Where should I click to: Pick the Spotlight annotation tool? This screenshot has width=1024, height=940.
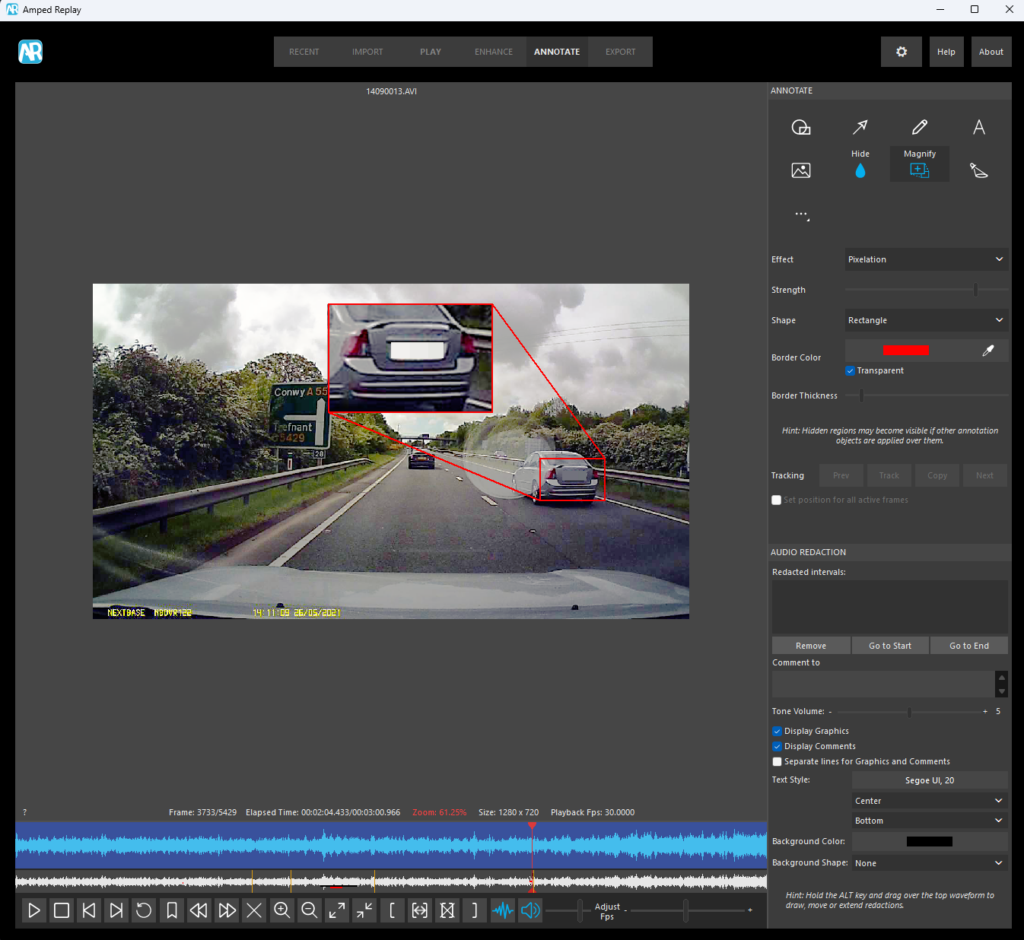click(979, 171)
